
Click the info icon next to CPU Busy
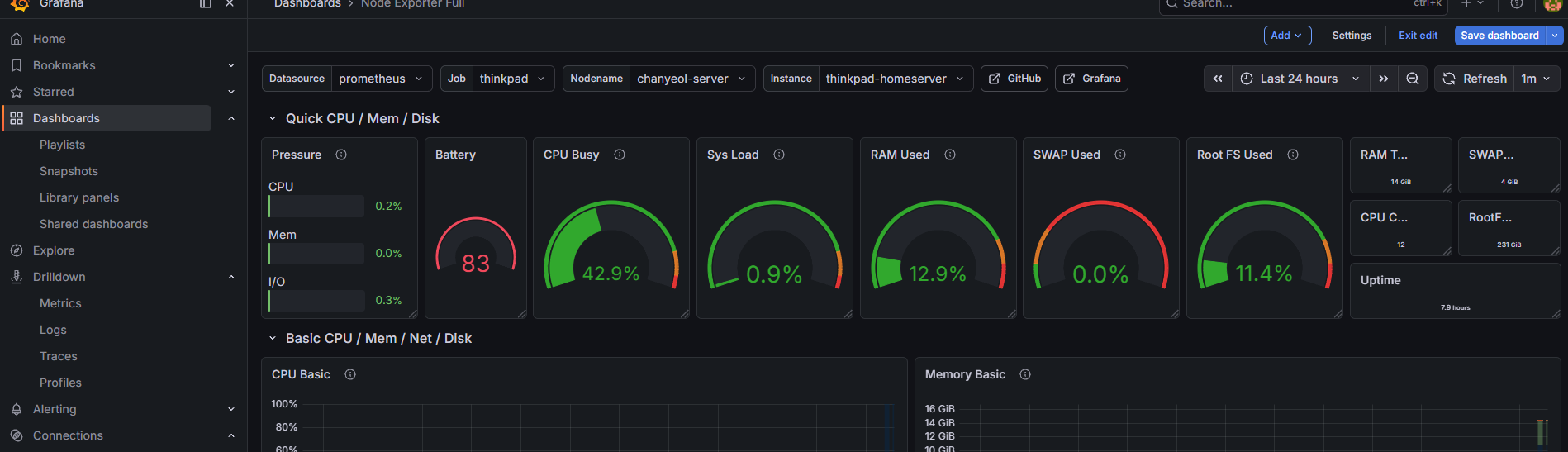click(620, 155)
